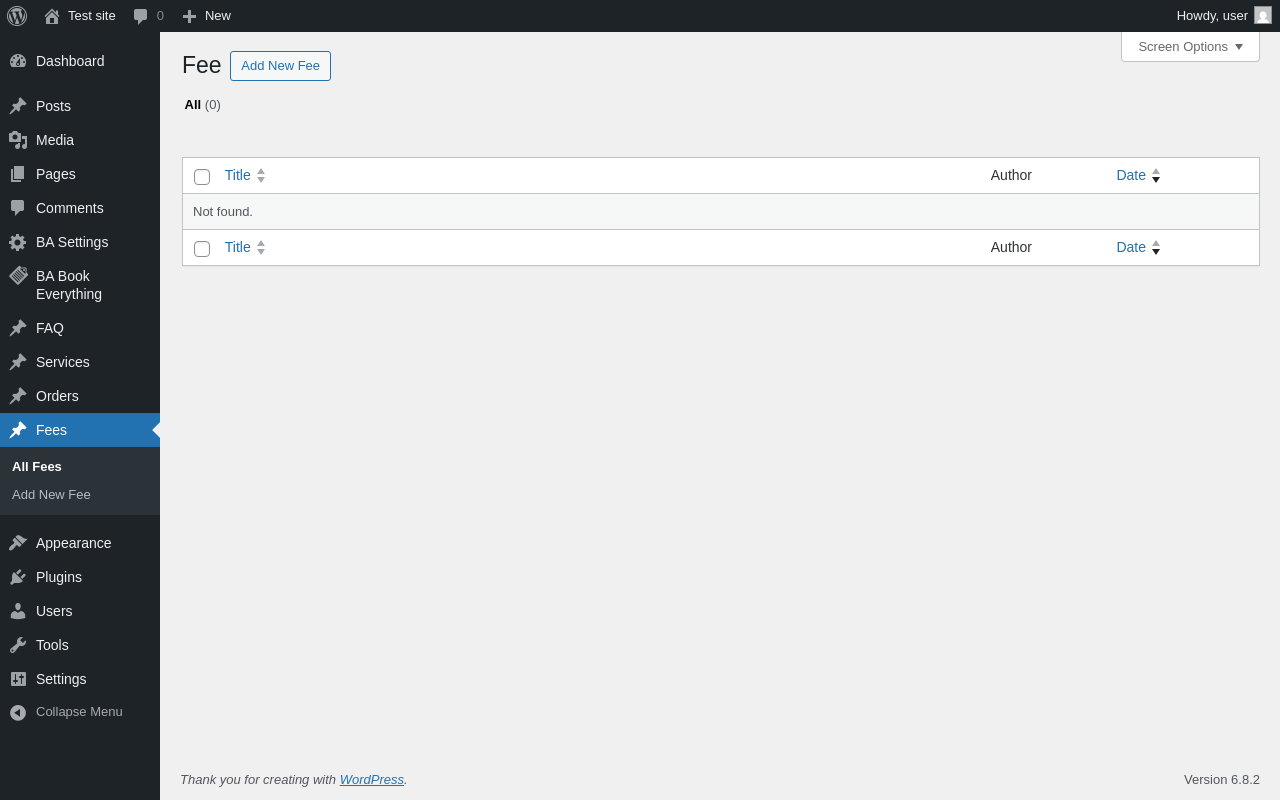Click the Version 6.8.2 footer text
1280x800 pixels.
click(x=1222, y=779)
